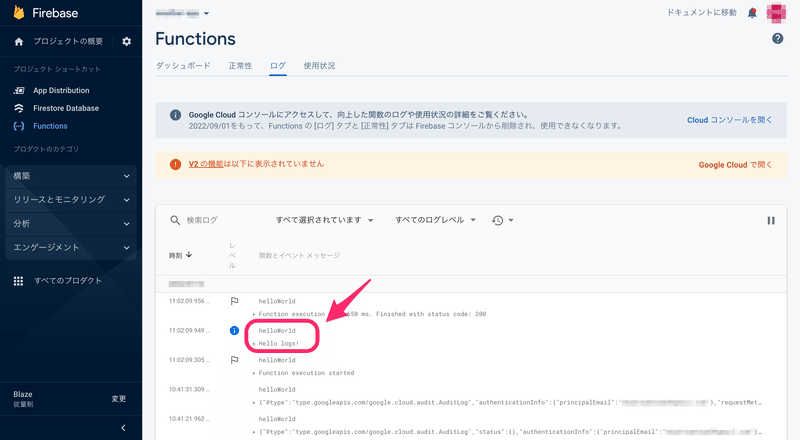Click the 変更 plan button
This screenshot has width=800, height=440.
119,398
